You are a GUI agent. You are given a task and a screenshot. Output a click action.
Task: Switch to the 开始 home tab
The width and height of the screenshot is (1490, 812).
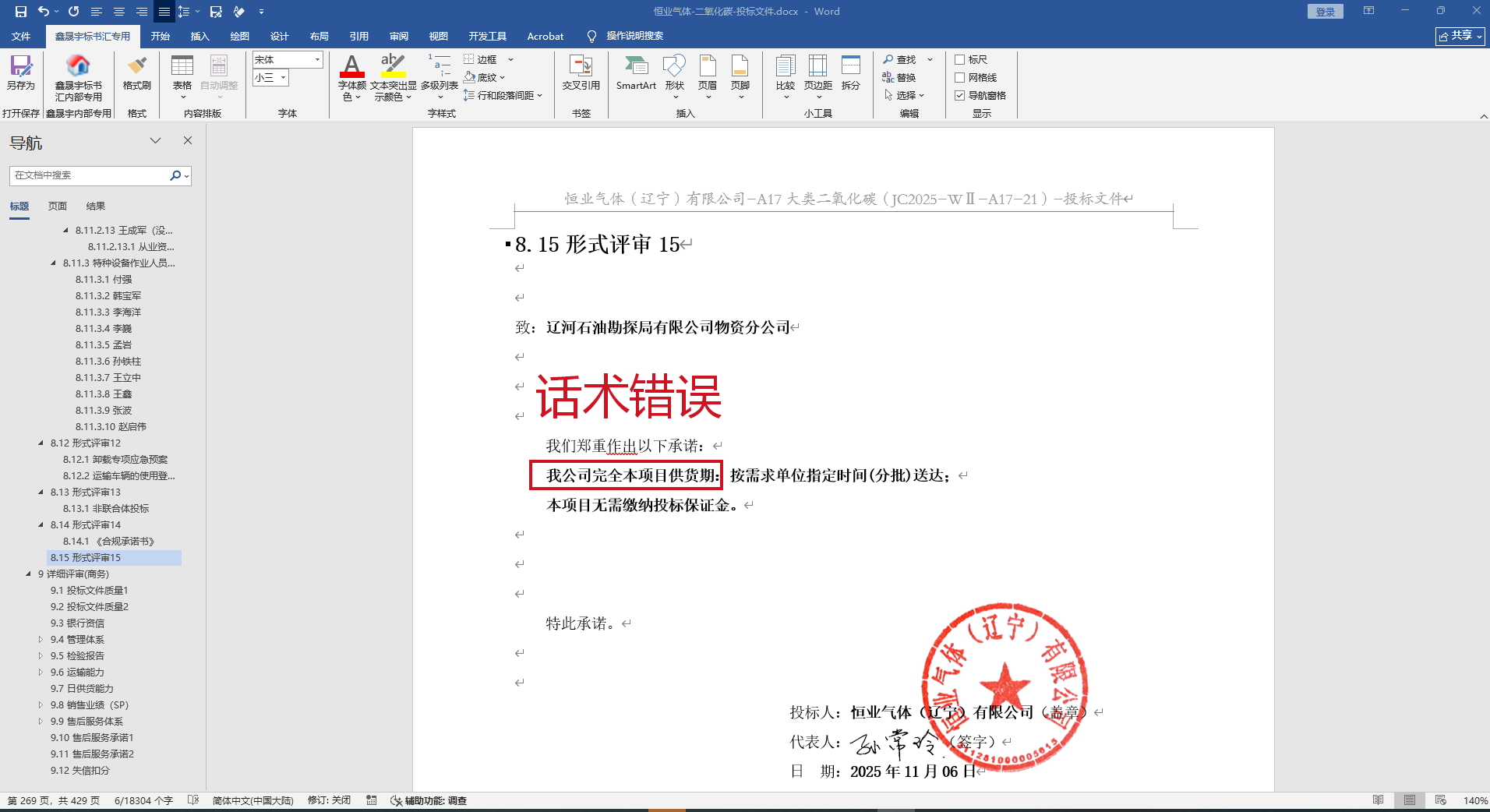(161, 36)
